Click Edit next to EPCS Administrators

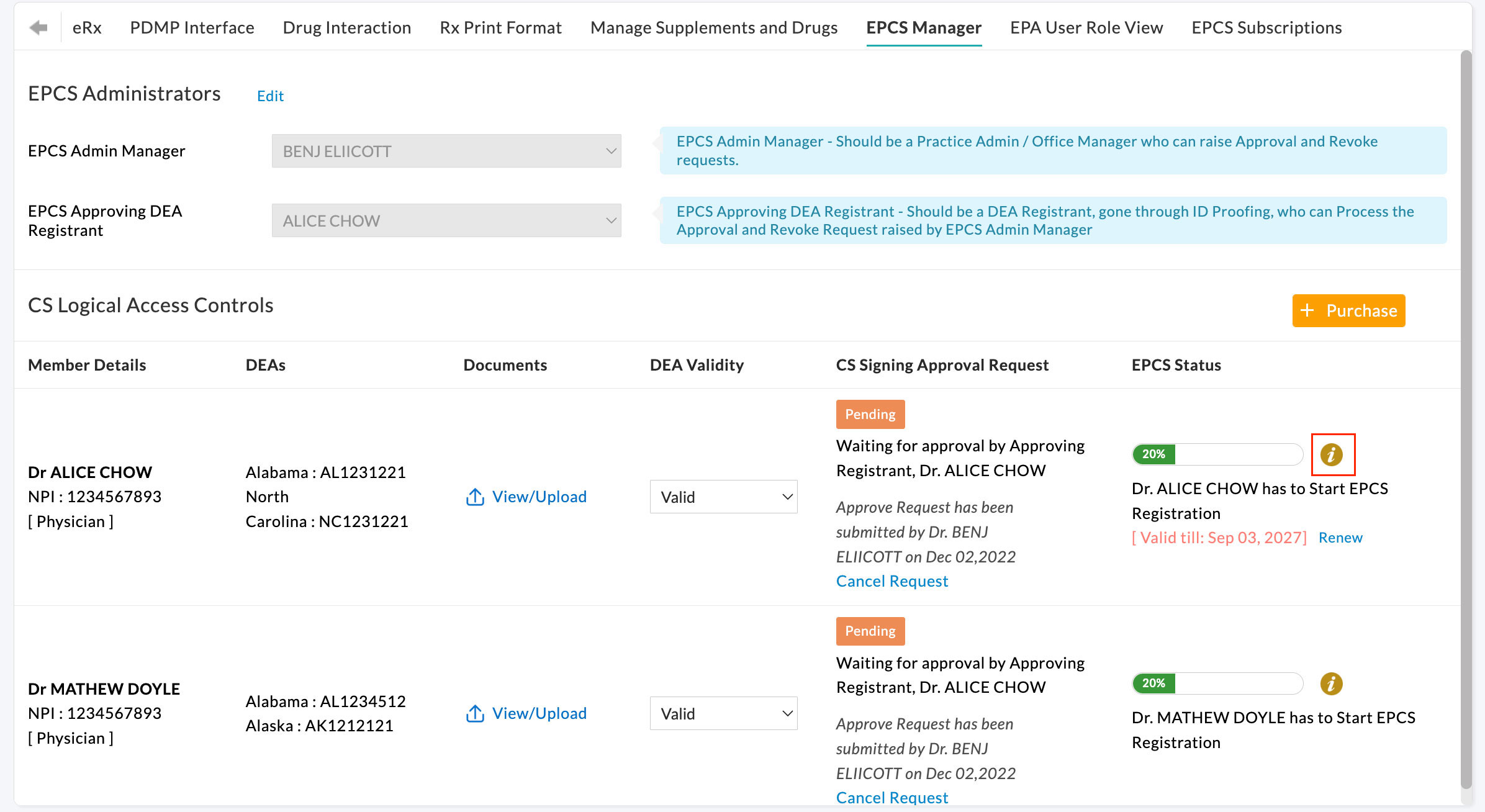[x=270, y=96]
